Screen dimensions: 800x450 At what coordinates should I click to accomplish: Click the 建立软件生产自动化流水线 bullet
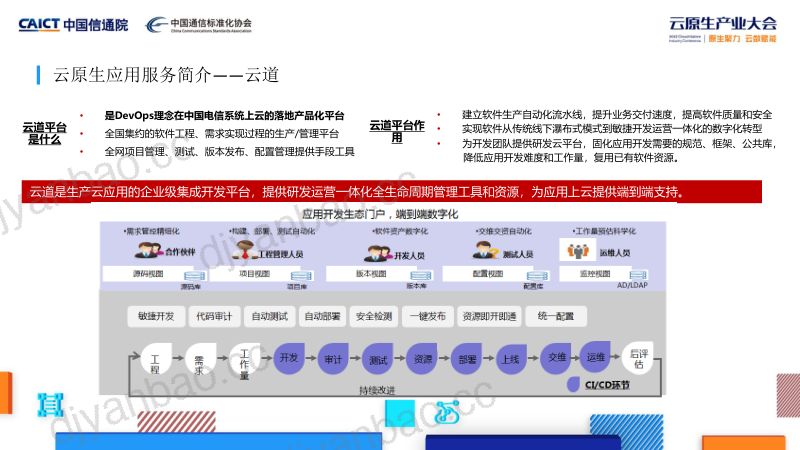tap(617, 115)
